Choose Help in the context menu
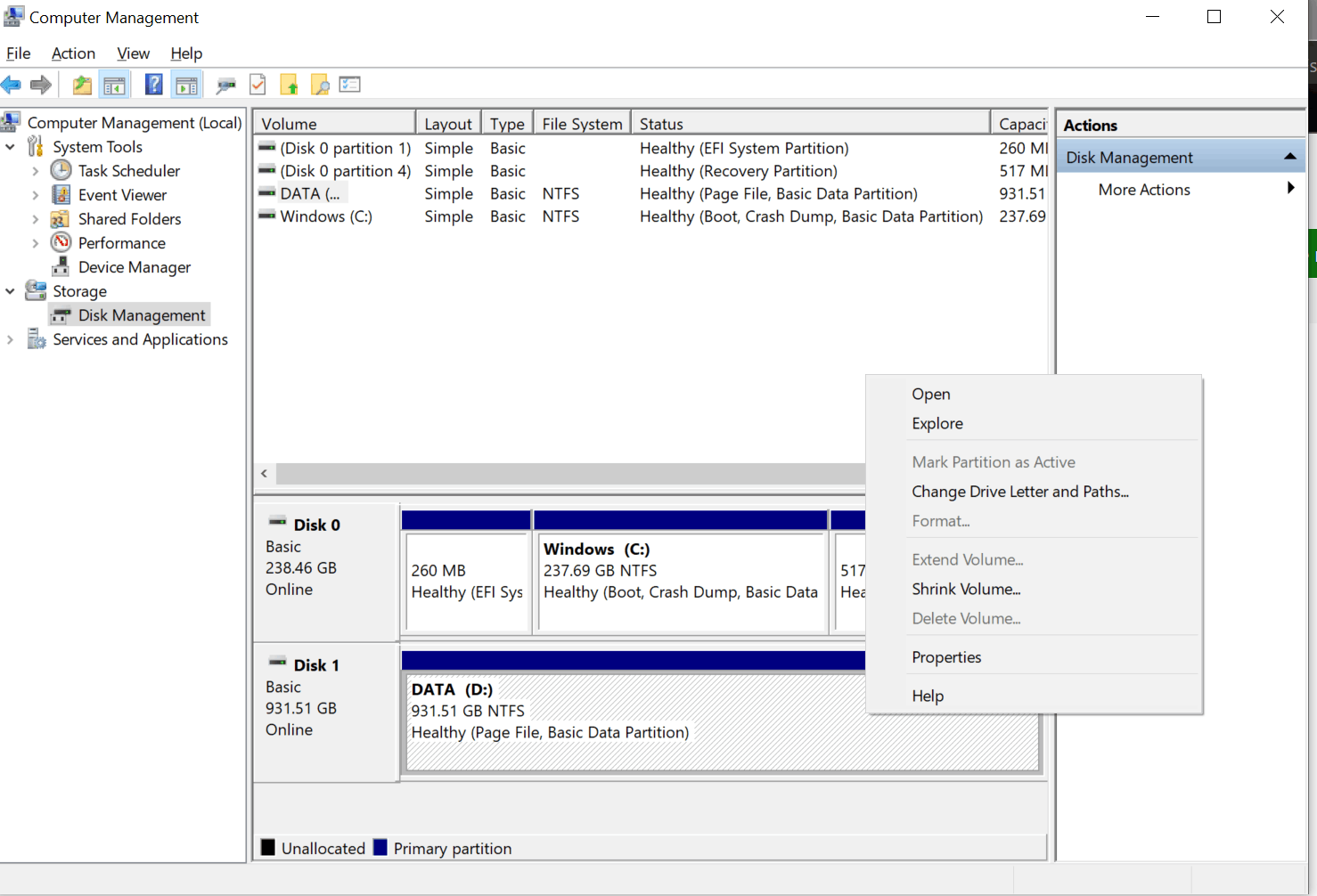The width and height of the screenshot is (1317, 896). click(x=1034, y=696)
